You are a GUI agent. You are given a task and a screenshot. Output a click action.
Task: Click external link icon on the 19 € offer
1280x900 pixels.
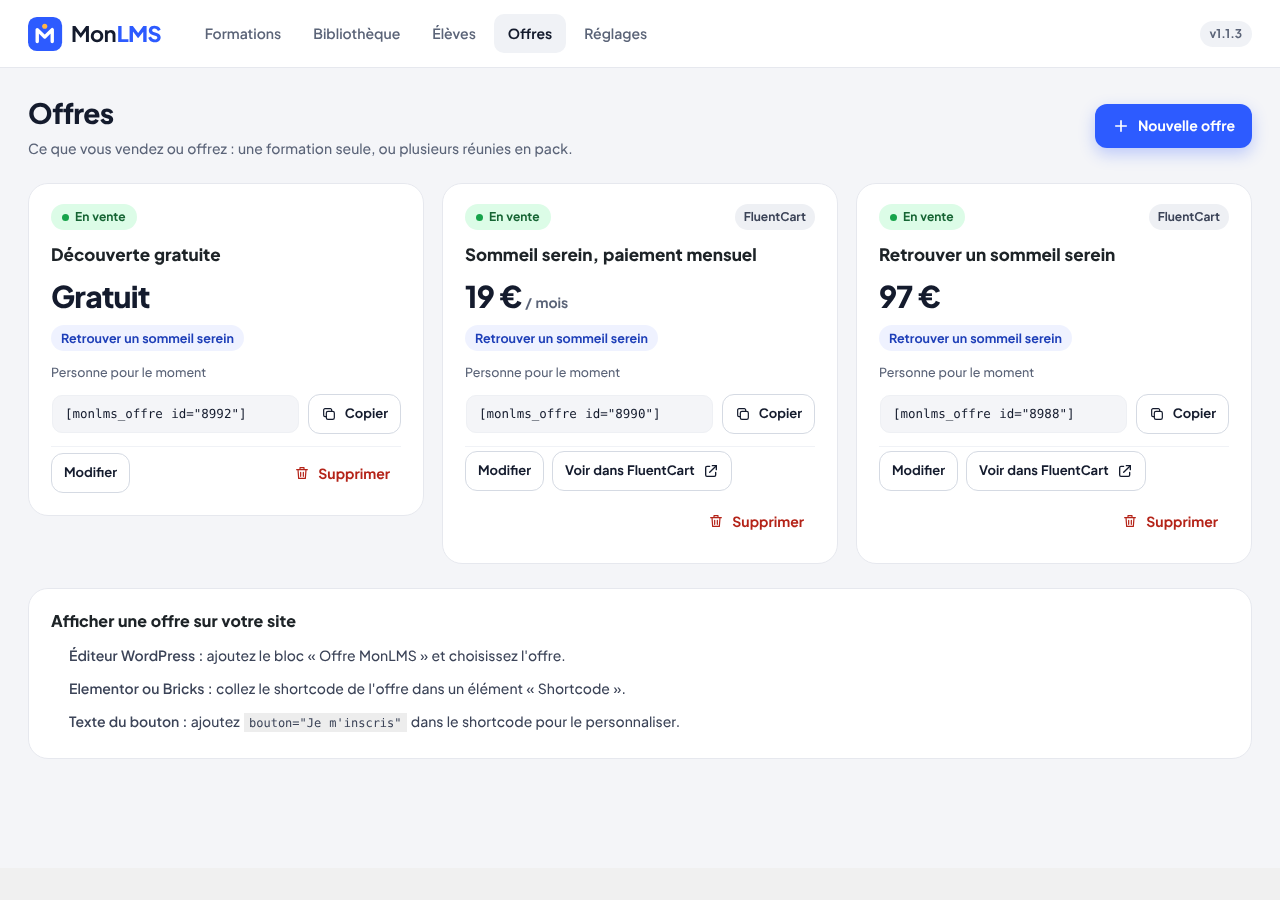pyautogui.click(x=711, y=471)
